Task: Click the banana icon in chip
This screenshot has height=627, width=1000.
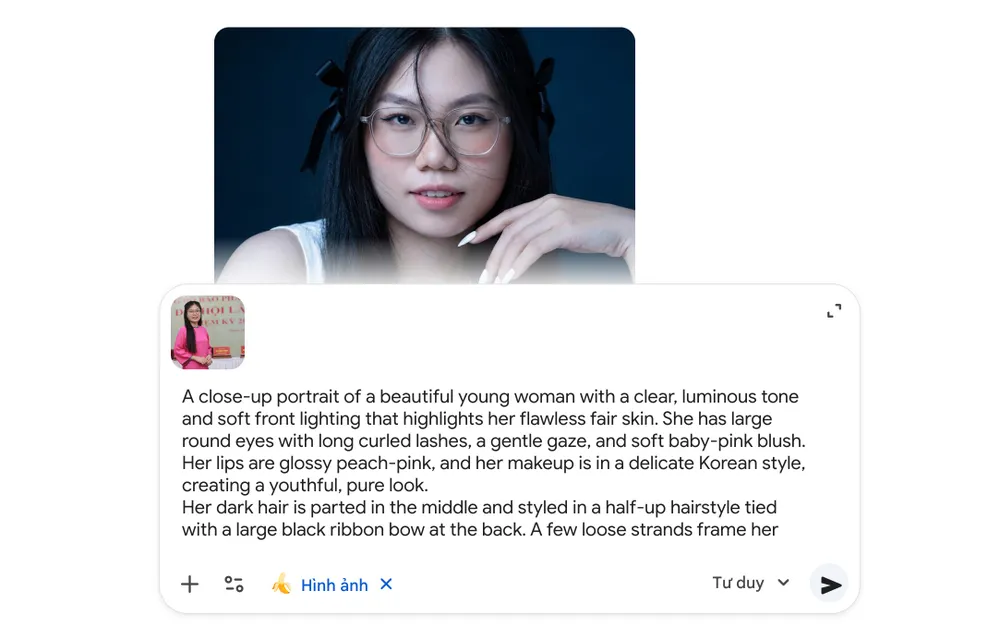Action: click(282, 584)
